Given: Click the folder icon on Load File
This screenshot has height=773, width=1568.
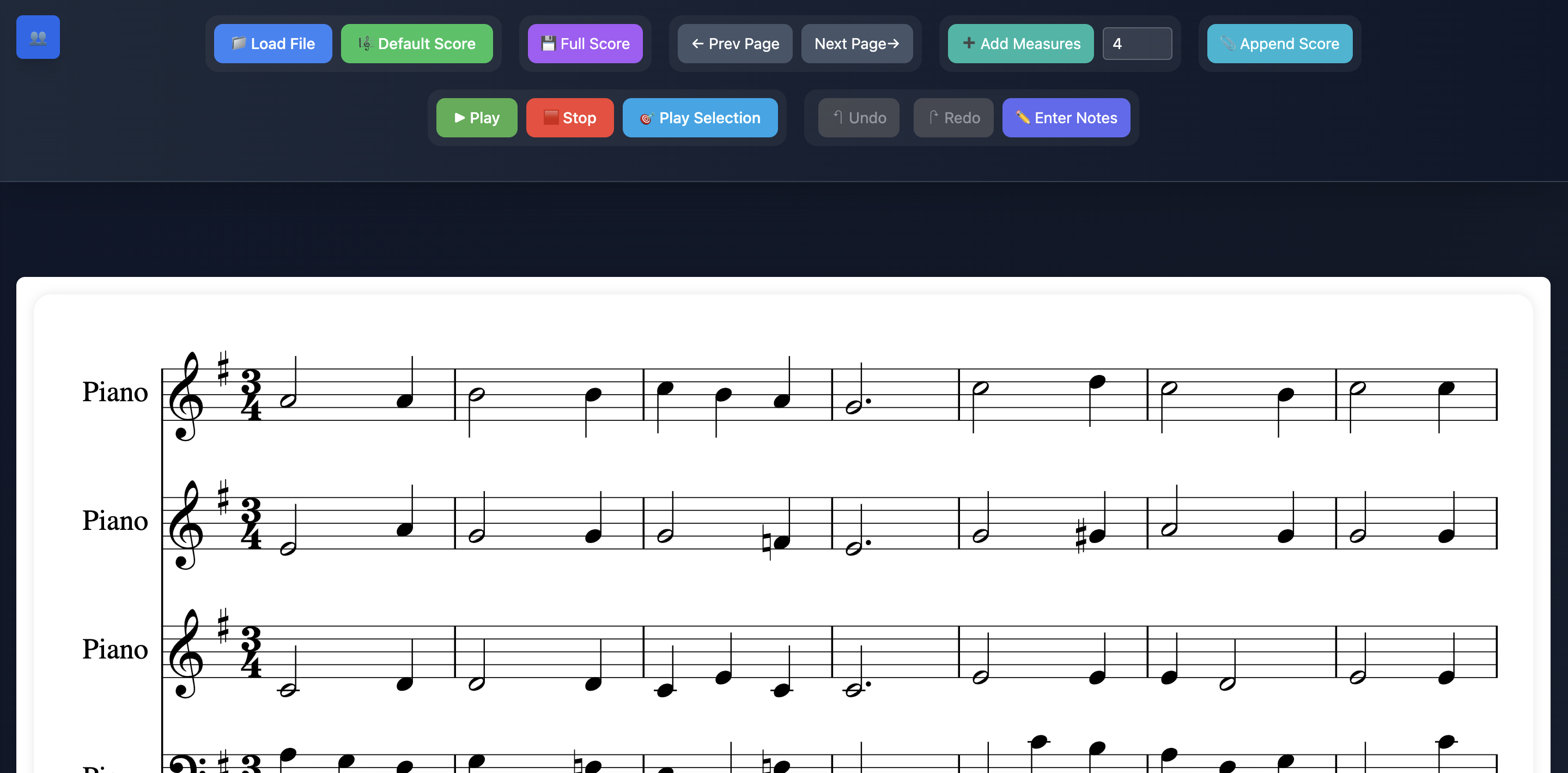Looking at the screenshot, I should (239, 43).
